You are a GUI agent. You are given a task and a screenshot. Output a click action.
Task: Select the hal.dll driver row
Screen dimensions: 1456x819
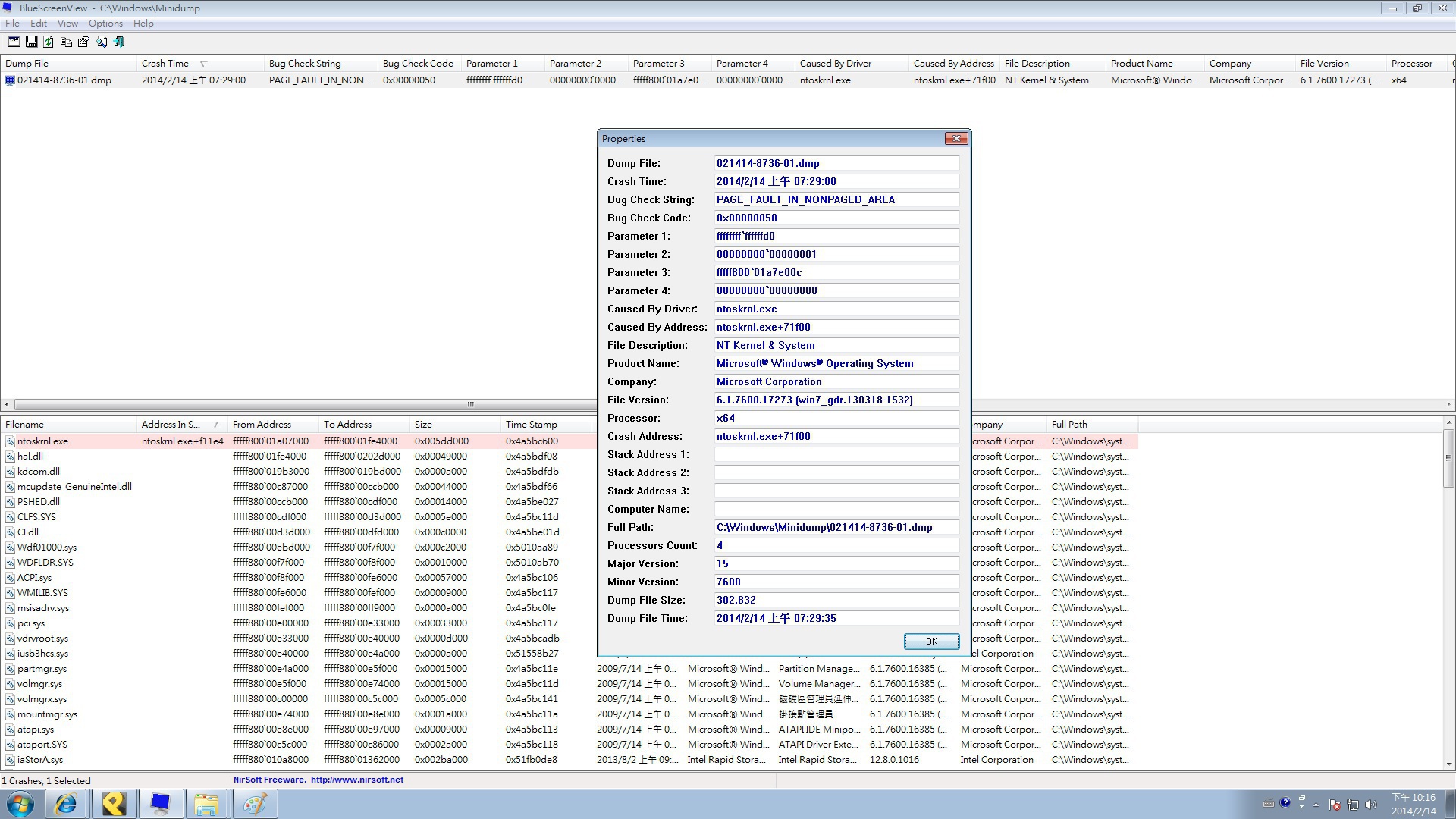(x=30, y=457)
